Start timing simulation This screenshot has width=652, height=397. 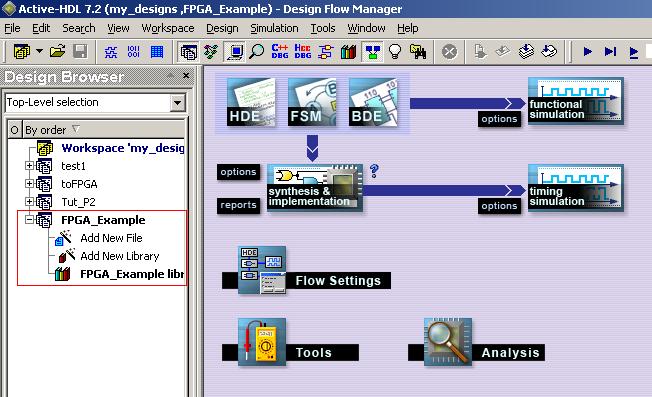(x=575, y=188)
